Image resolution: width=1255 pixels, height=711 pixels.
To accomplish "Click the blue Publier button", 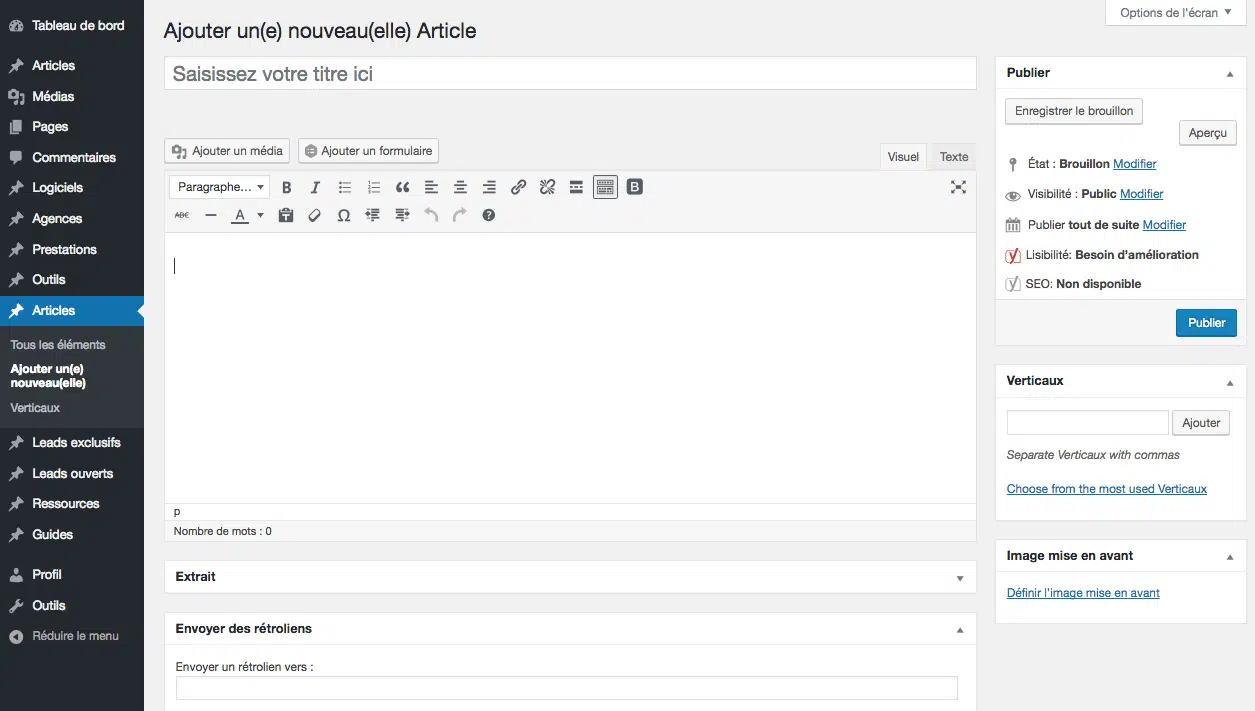I will pyautogui.click(x=1206, y=323).
